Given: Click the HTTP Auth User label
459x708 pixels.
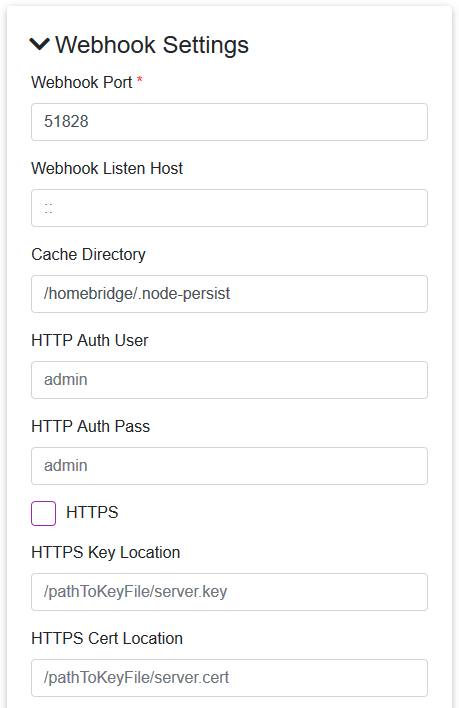Looking at the screenshot, I should [90, 340].
